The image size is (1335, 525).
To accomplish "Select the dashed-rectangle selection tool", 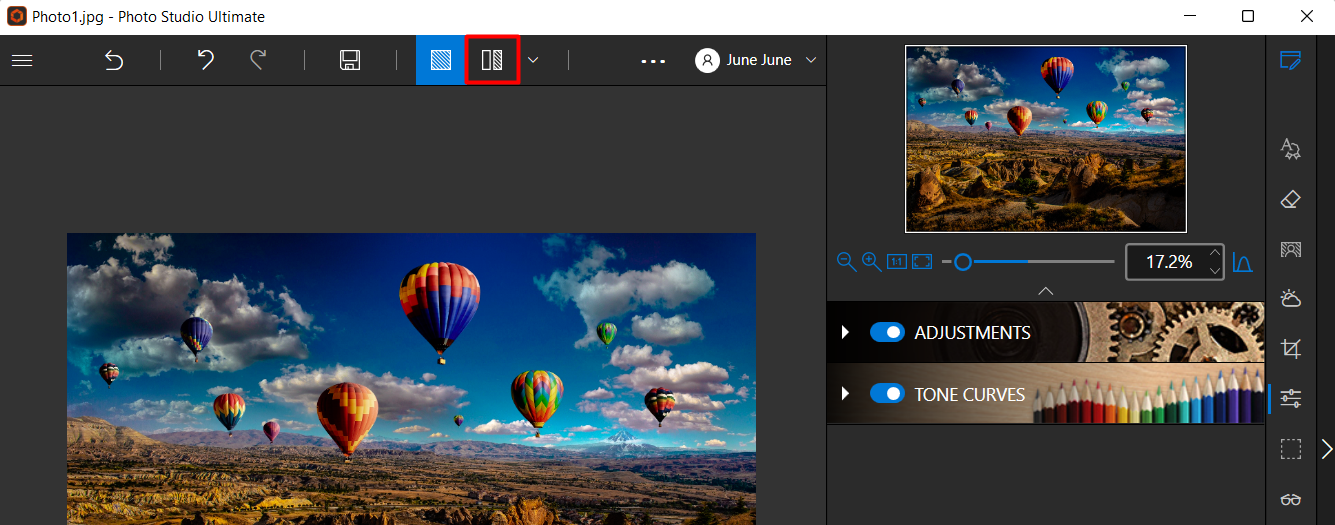I will [x=1291, y=449].
